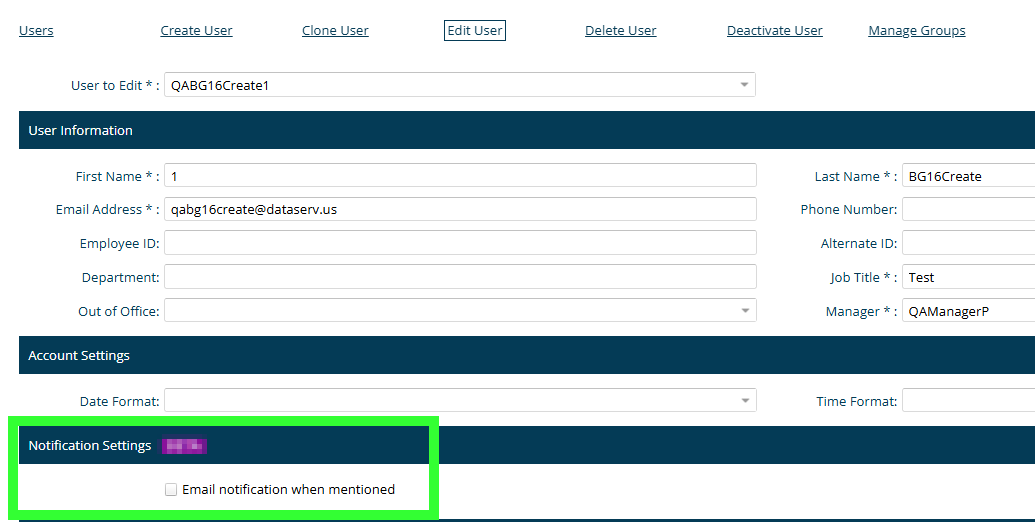Viewport: 1035px width, 522px height.
Task: Select the Alternate ID input box
Action: [967, 243]
